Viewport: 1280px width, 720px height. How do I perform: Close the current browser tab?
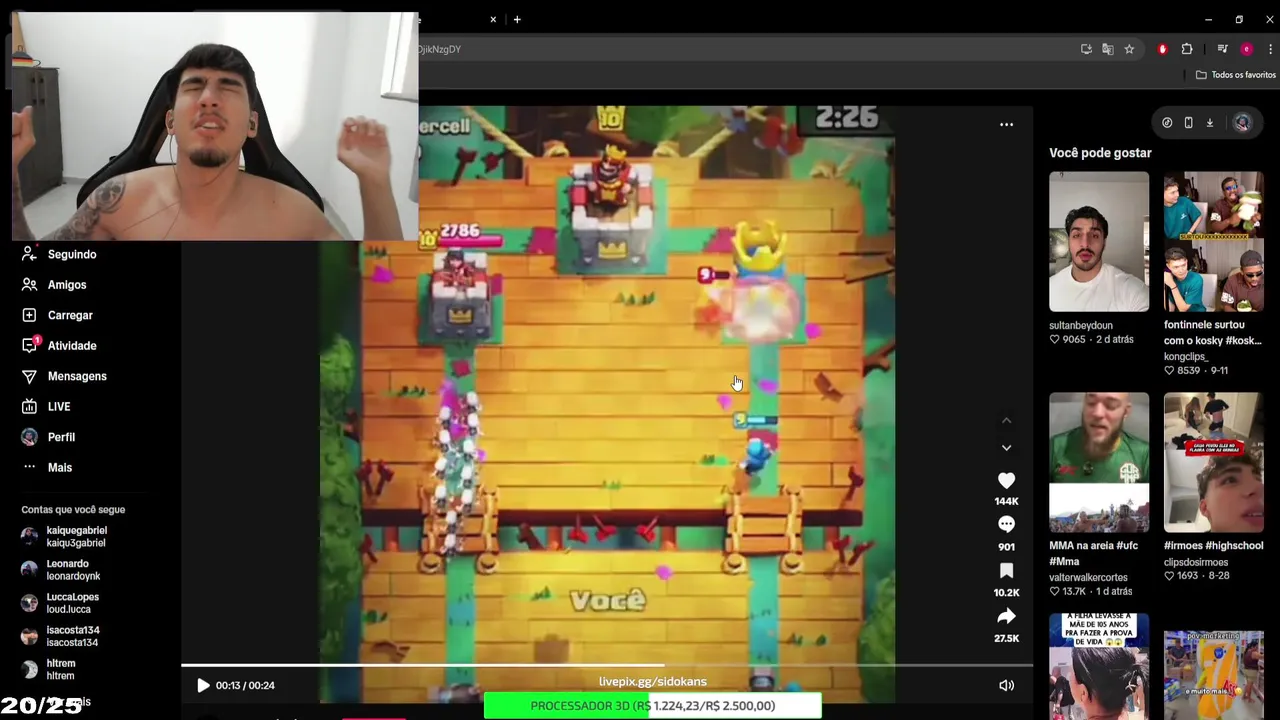[493, 19]
